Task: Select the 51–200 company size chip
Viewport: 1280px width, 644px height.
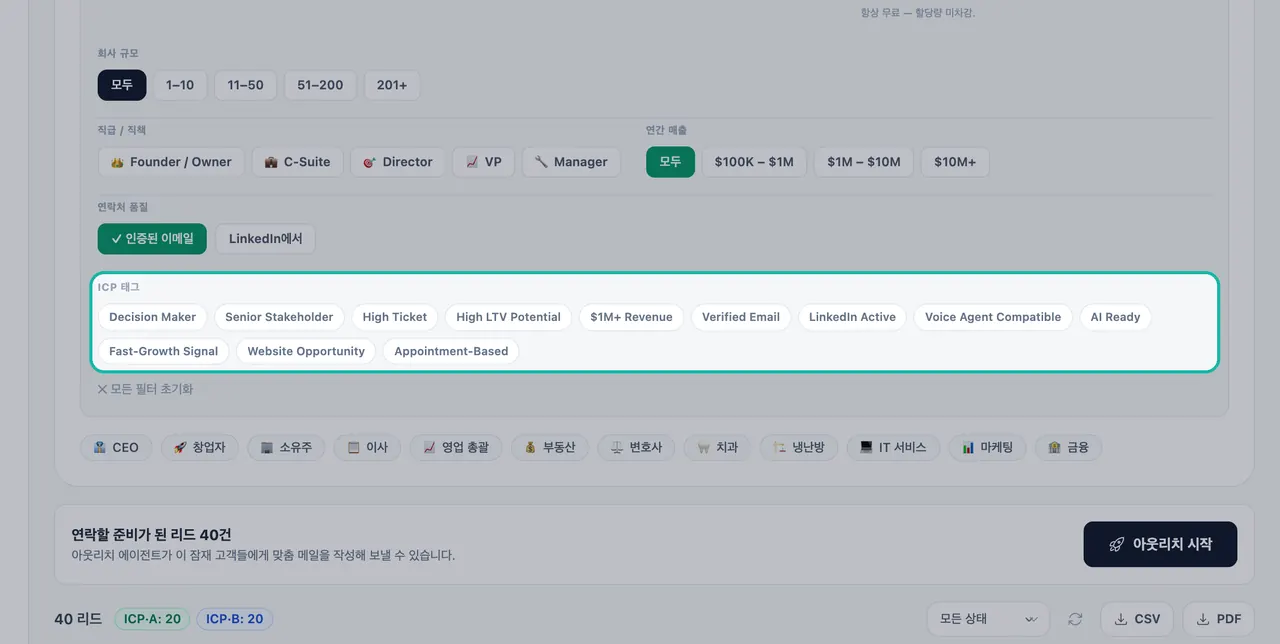Action: [320, 85]
